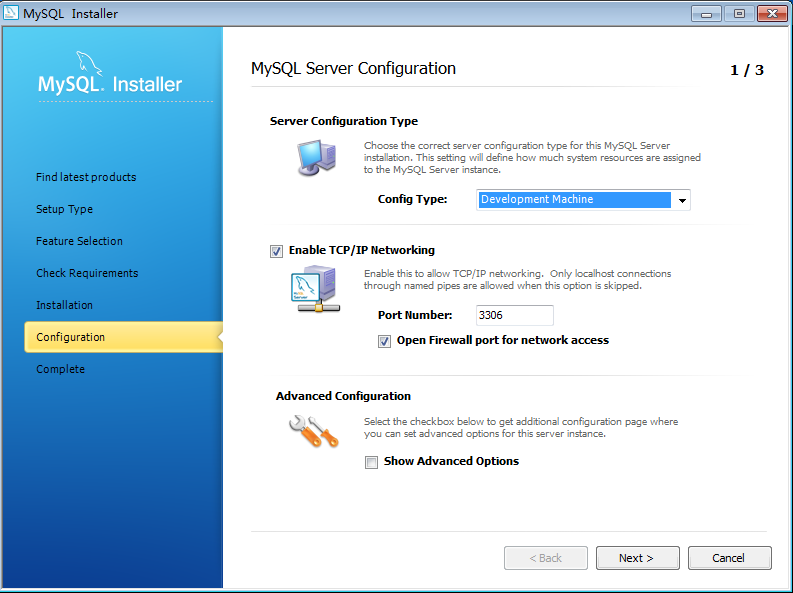Select the Installation step in sidebar
The image size is (793, 593).
[64, 305]
